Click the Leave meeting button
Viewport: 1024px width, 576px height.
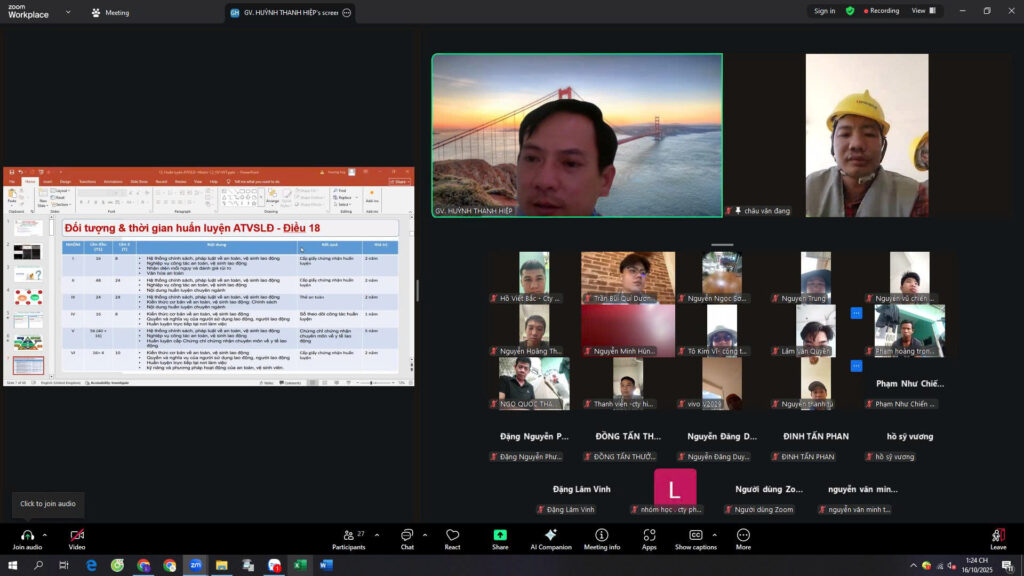coord(997,537)
